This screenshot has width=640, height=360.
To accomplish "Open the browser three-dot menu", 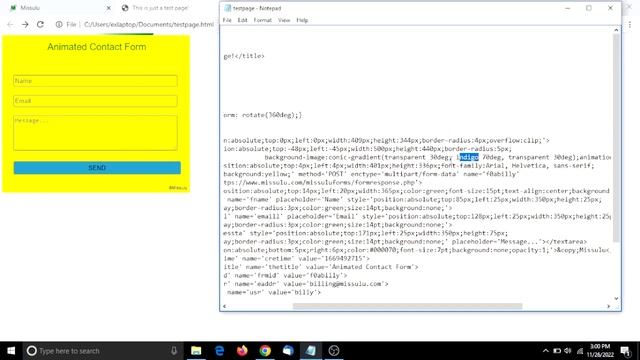I will [630, 24].
